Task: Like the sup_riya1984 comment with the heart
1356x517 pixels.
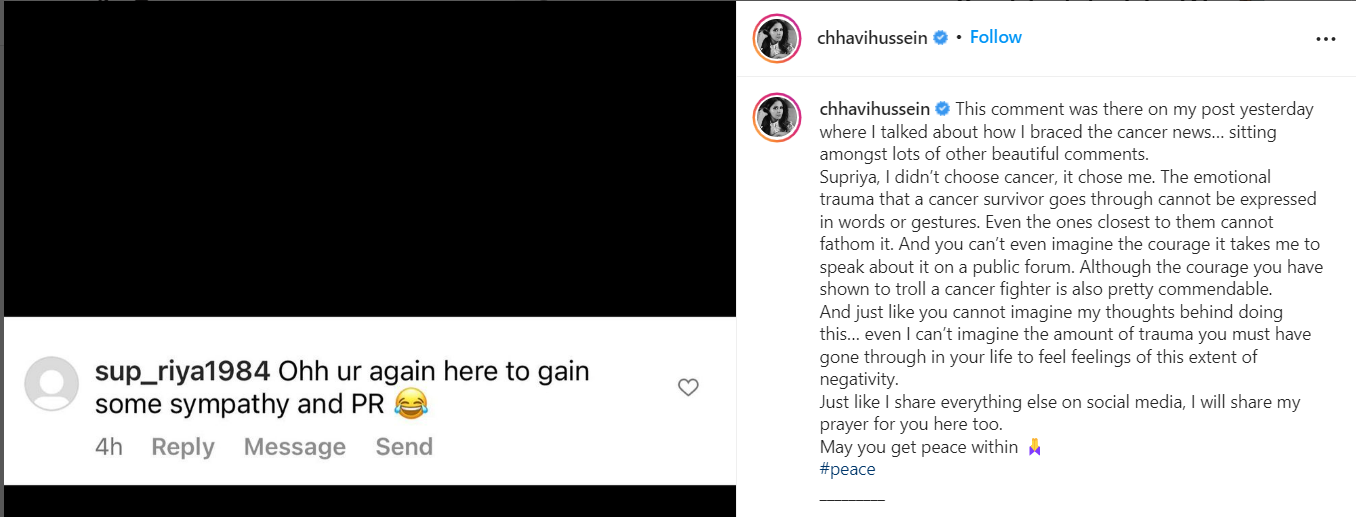Action: tap(688, 387)
